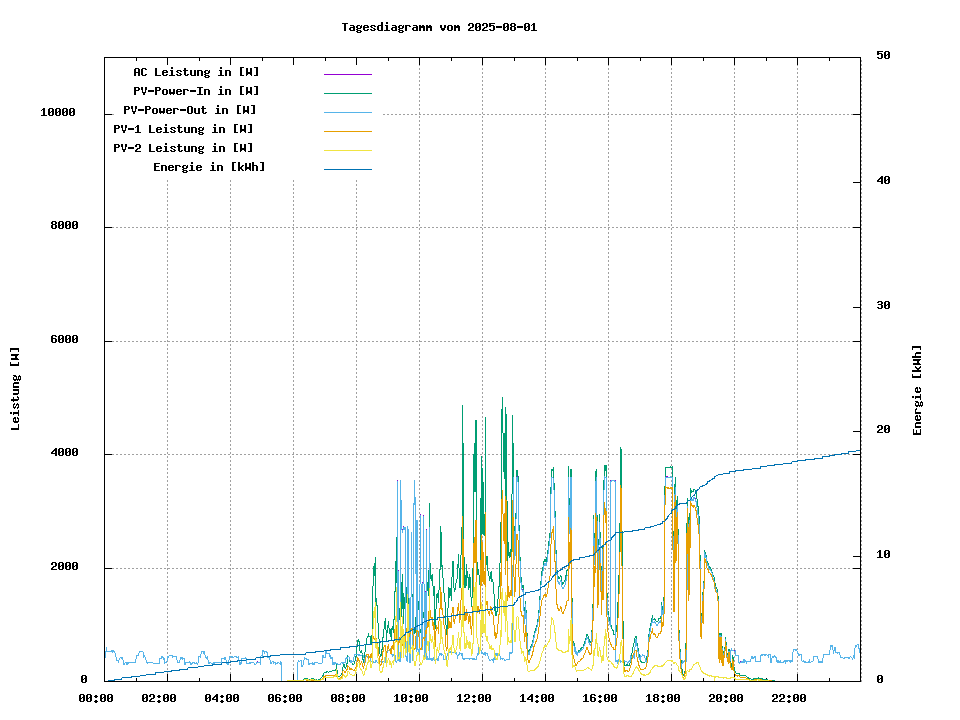Click the yellow PV-2 Leistung legend line sample
Viewport: 960px width, 720px height.
click(x=347, y=150)
